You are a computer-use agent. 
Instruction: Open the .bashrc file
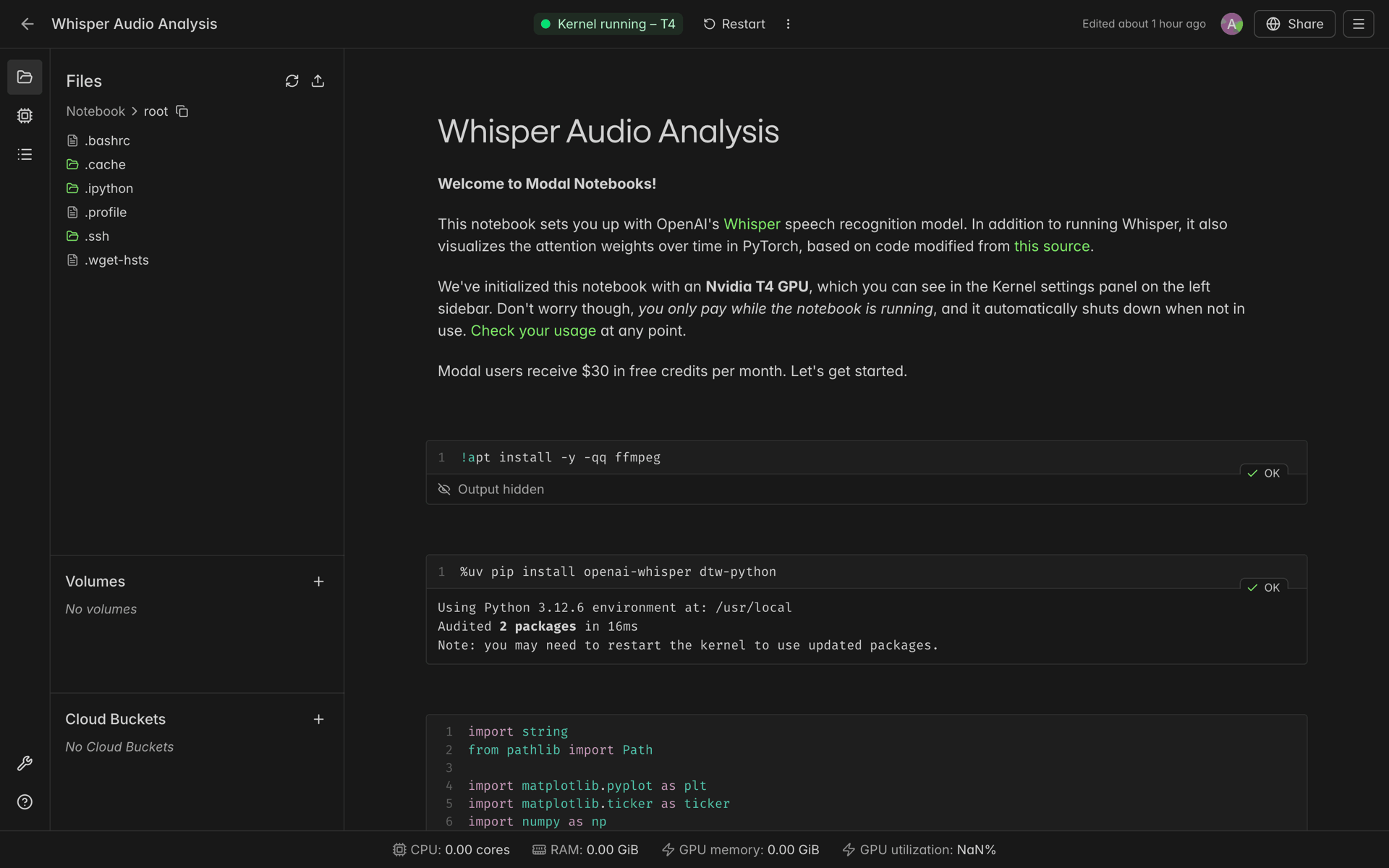pos(98,140)
